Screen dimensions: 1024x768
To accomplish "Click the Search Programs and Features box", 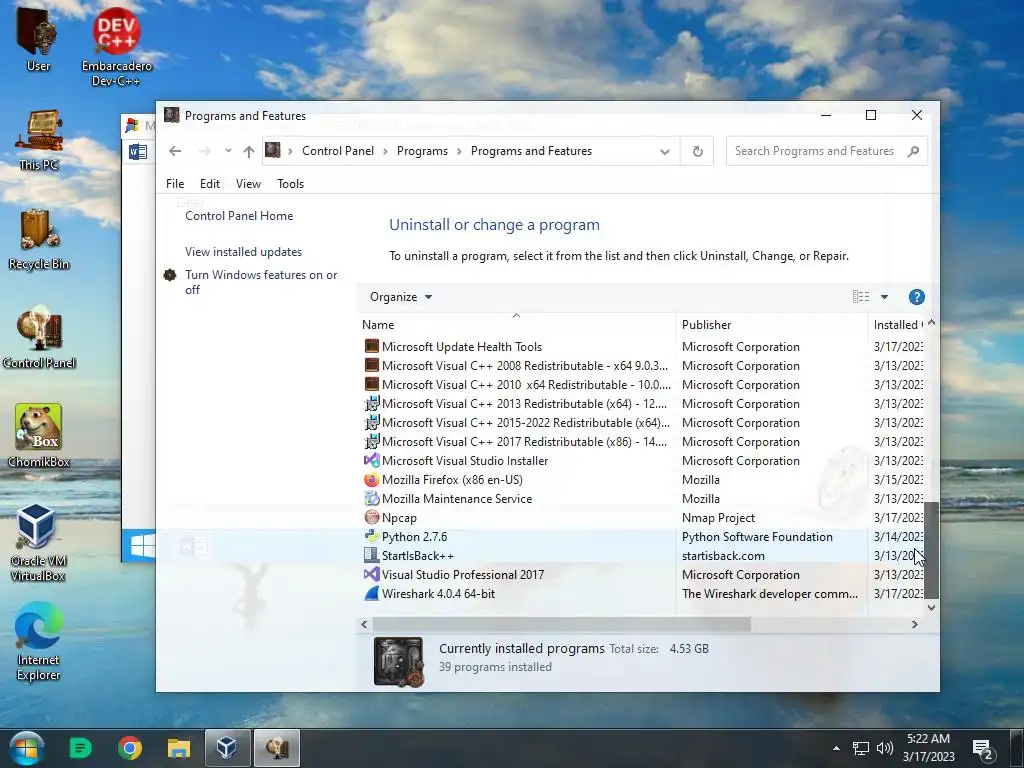I will [826, 152].
